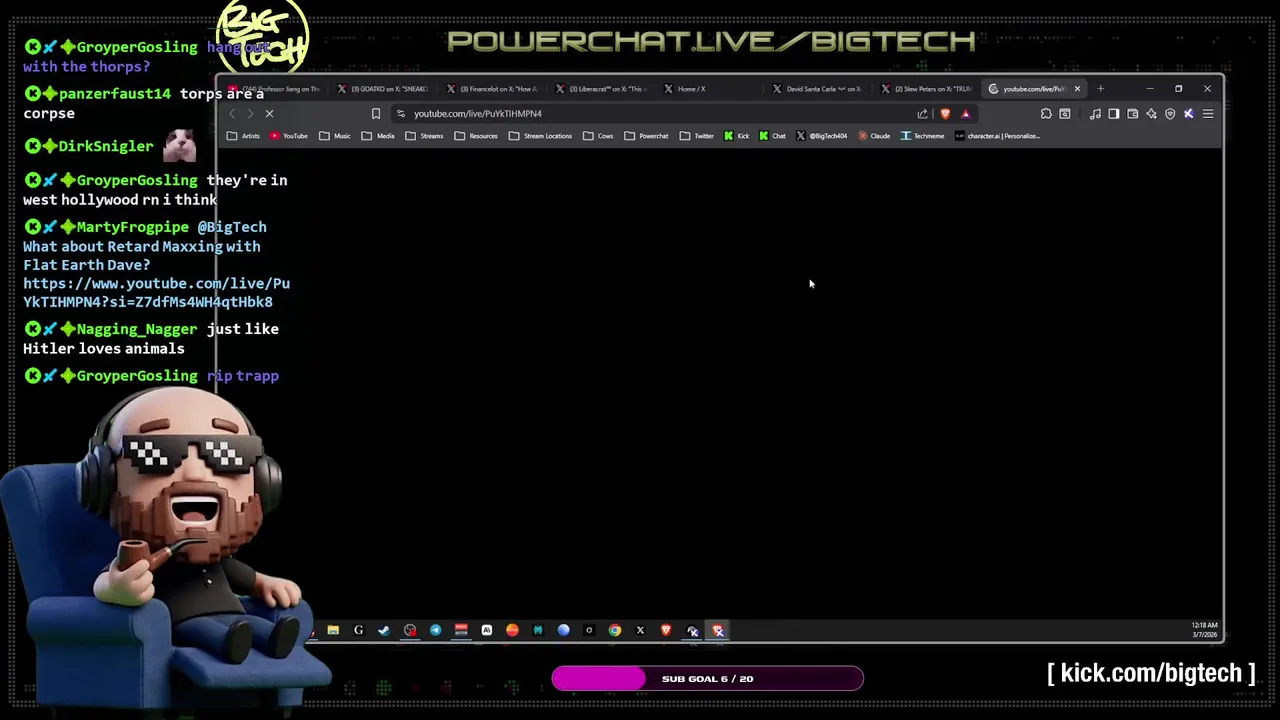Open Google Chrome from the taskbar
Viewport: 1280px width, 720px height.
click(x=615, y=631)
